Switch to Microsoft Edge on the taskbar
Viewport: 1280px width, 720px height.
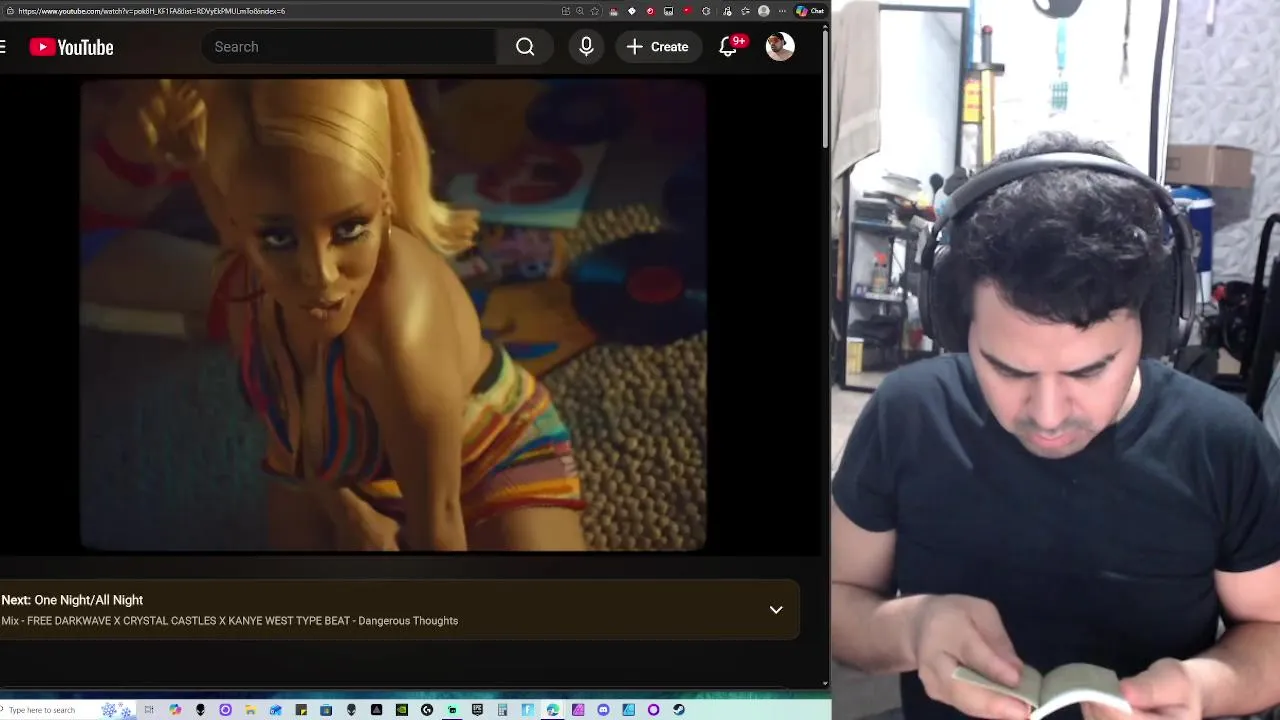pos(553,710)
